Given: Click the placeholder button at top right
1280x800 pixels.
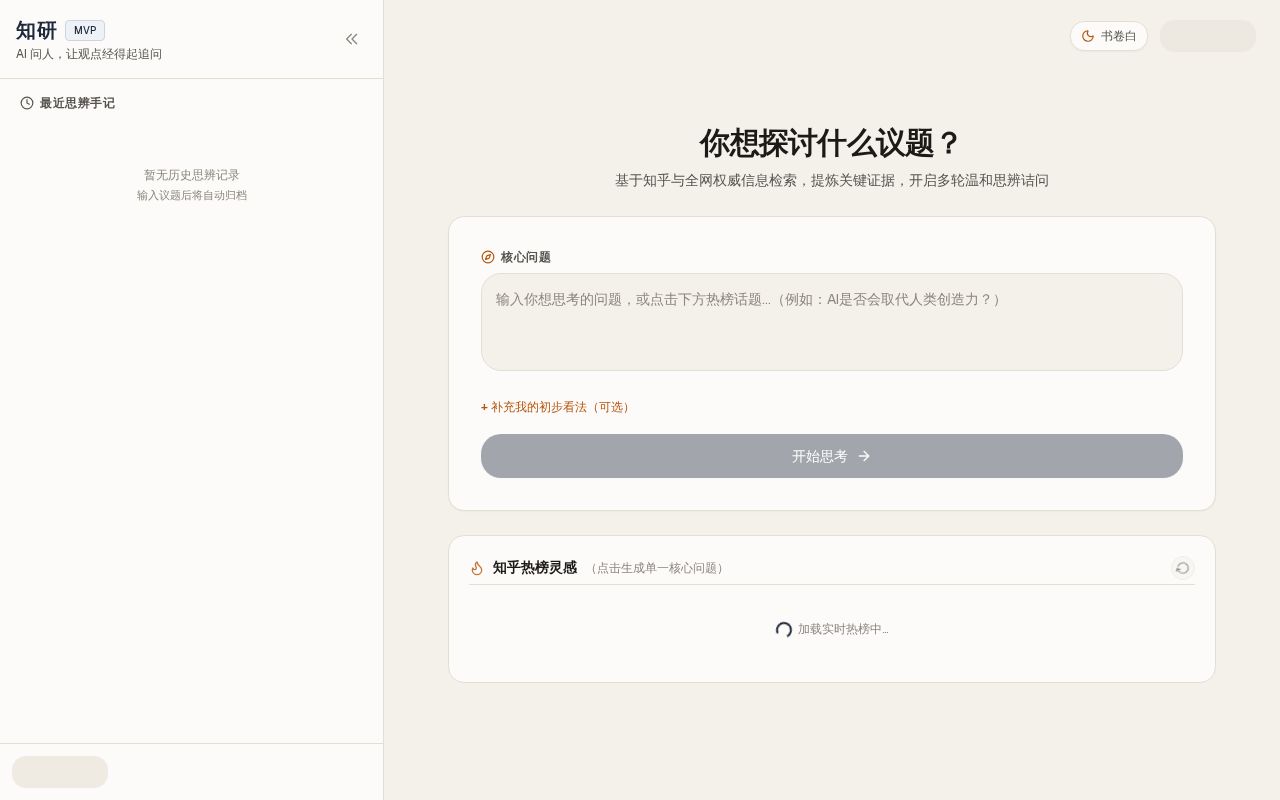Looking at the screenshot, I should click(1208, 36).
